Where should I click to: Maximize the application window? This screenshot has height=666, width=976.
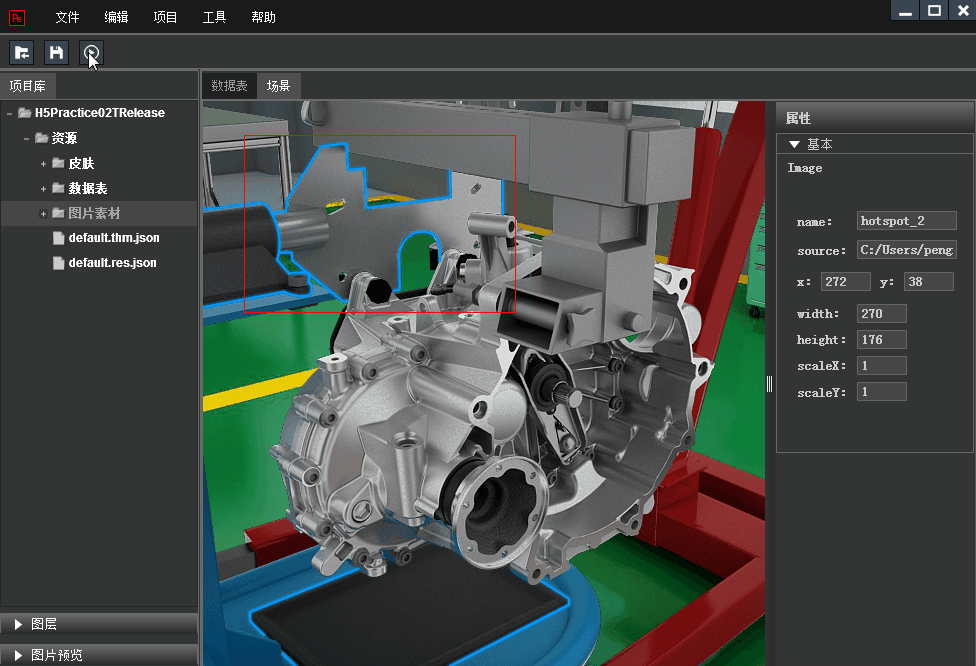point(934,11)
